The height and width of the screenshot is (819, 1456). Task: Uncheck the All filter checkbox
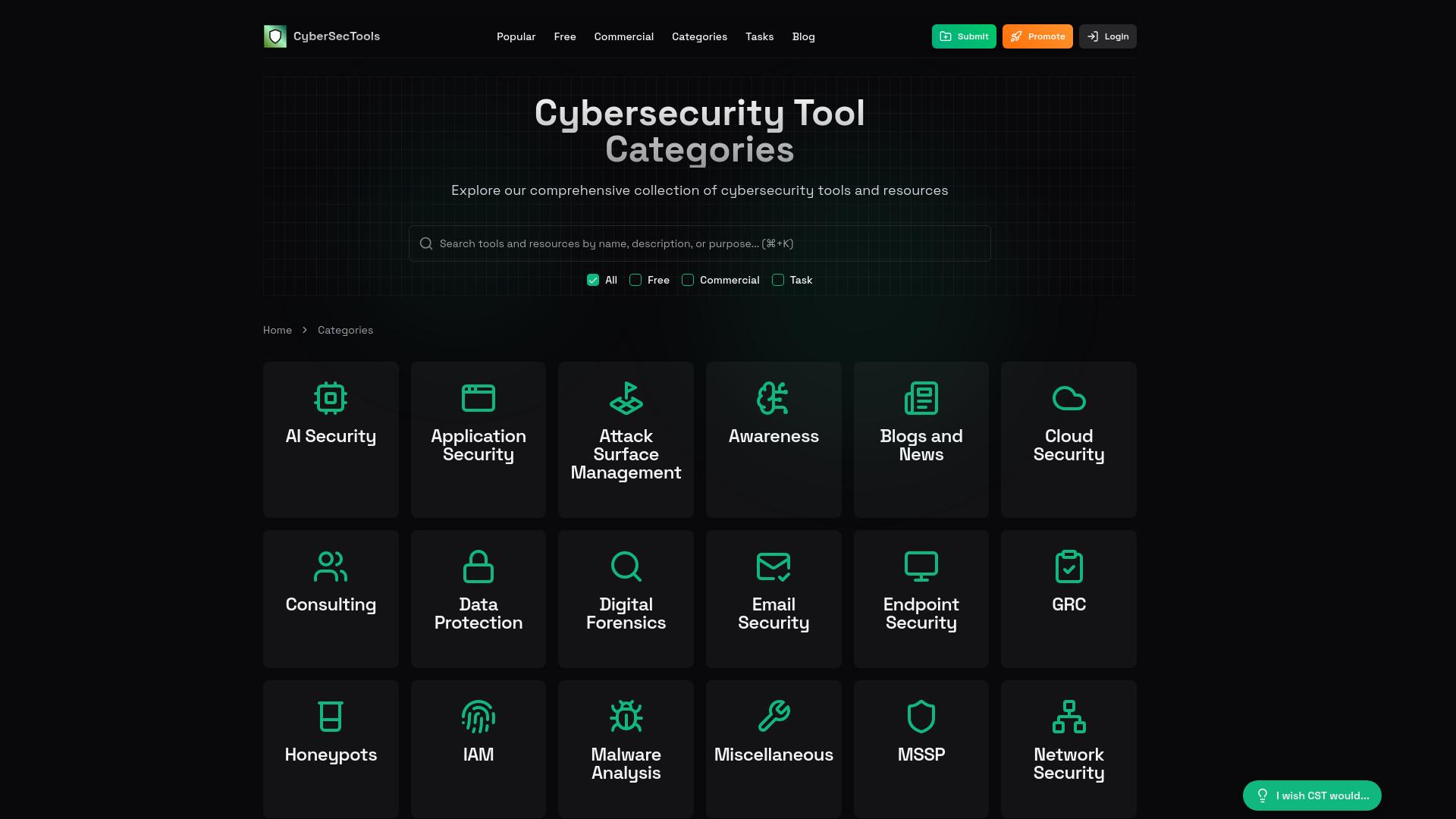coord(593,280)
